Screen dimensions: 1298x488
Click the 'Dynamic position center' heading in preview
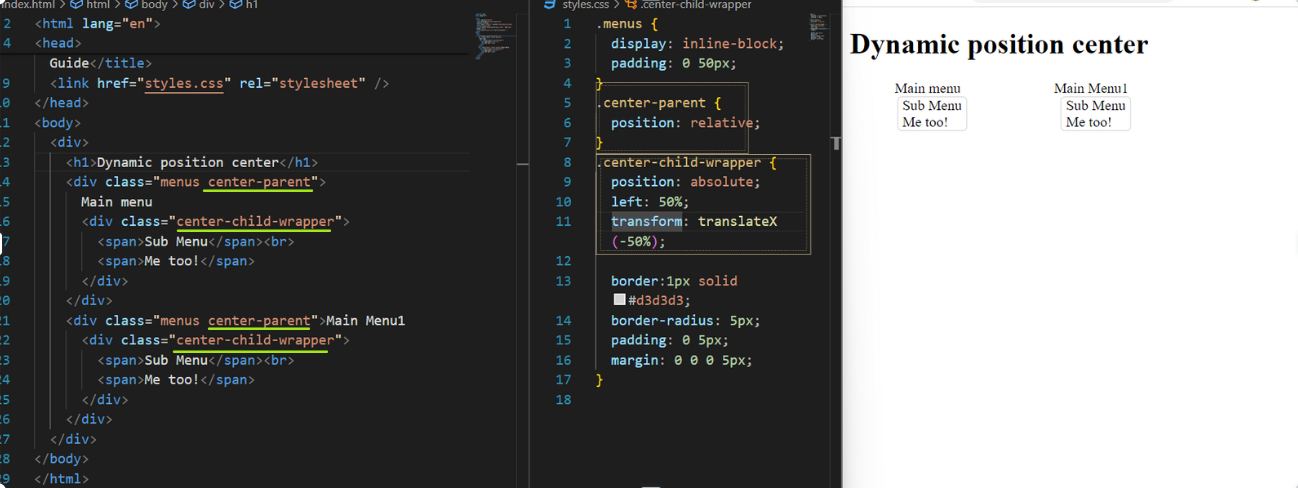tap(999, 45)
